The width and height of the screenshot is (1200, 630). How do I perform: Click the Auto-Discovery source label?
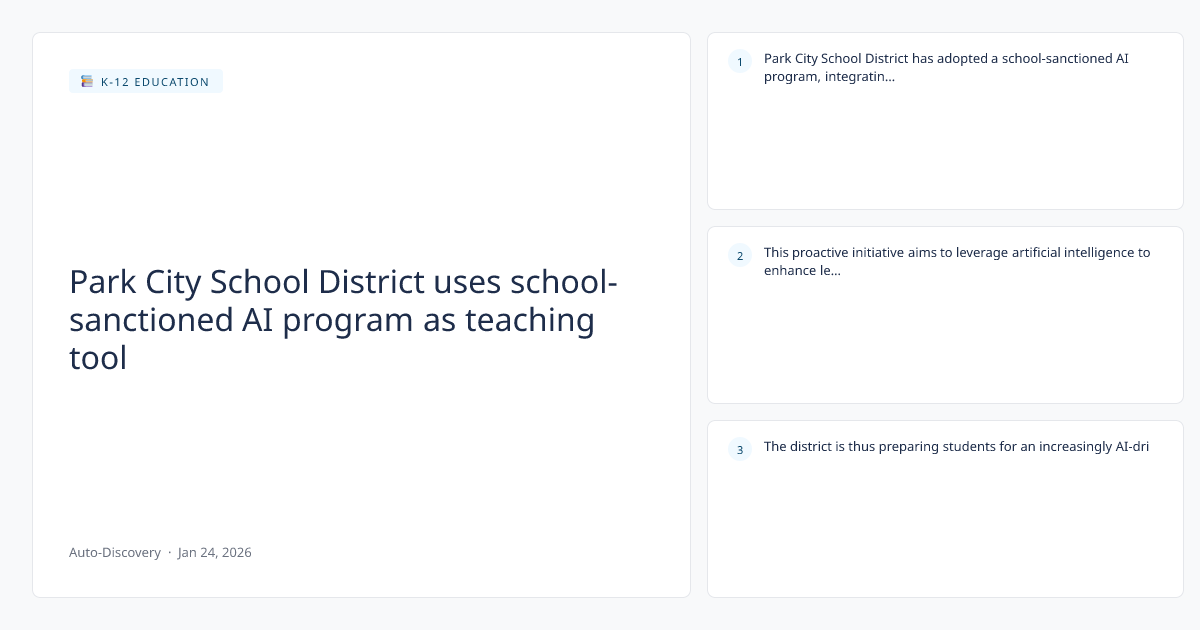(115, 552)
